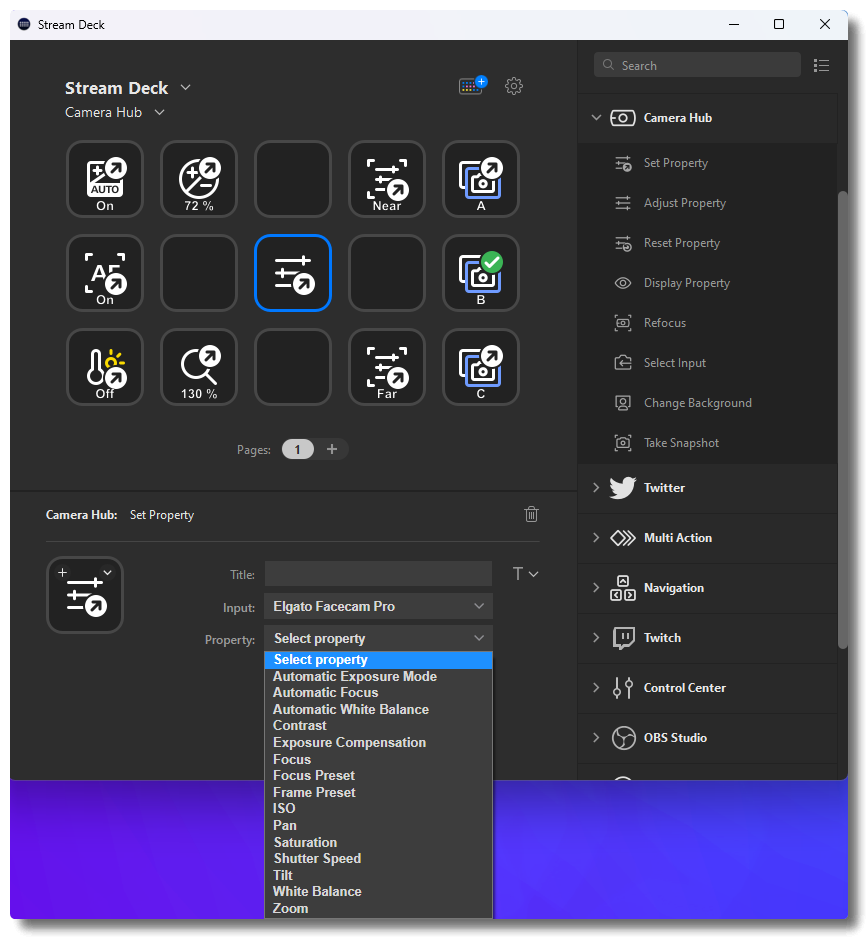Viewport: 868px width, 939px height.
Task: Click the Take Snapshot action
Action: pos(681,443)
